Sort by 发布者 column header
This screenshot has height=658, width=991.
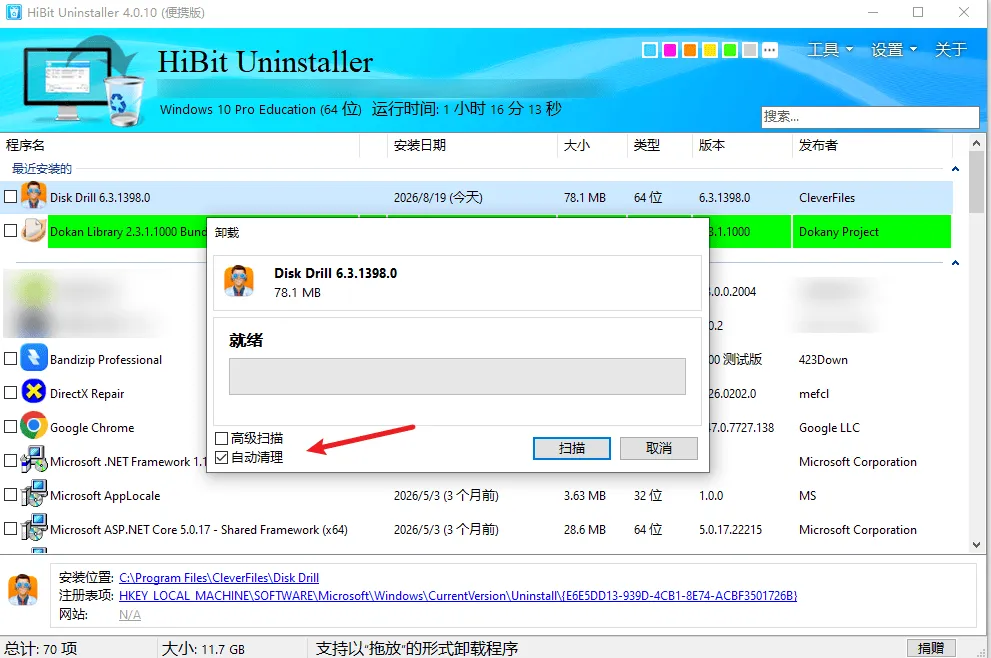(x=872, y=145)
